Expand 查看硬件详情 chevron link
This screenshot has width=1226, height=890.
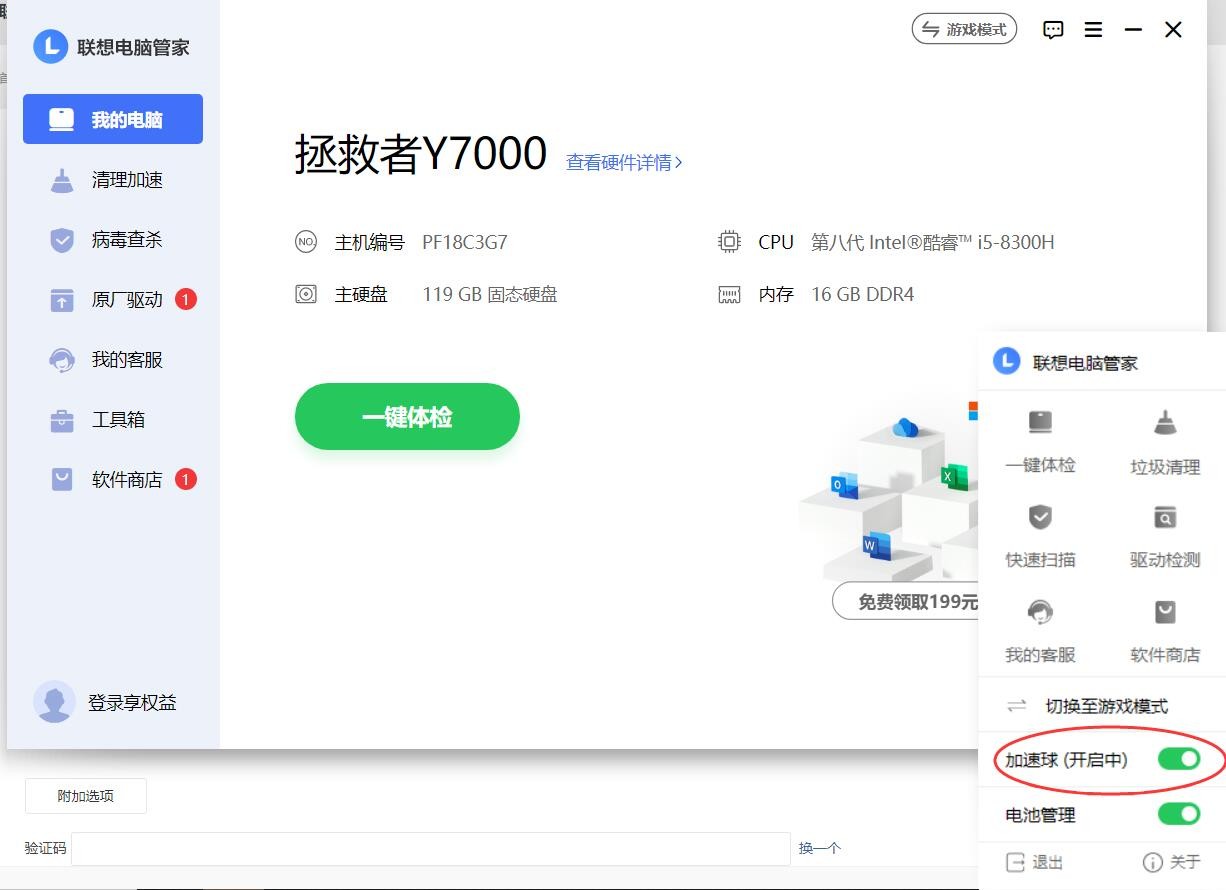click(624, 162)
